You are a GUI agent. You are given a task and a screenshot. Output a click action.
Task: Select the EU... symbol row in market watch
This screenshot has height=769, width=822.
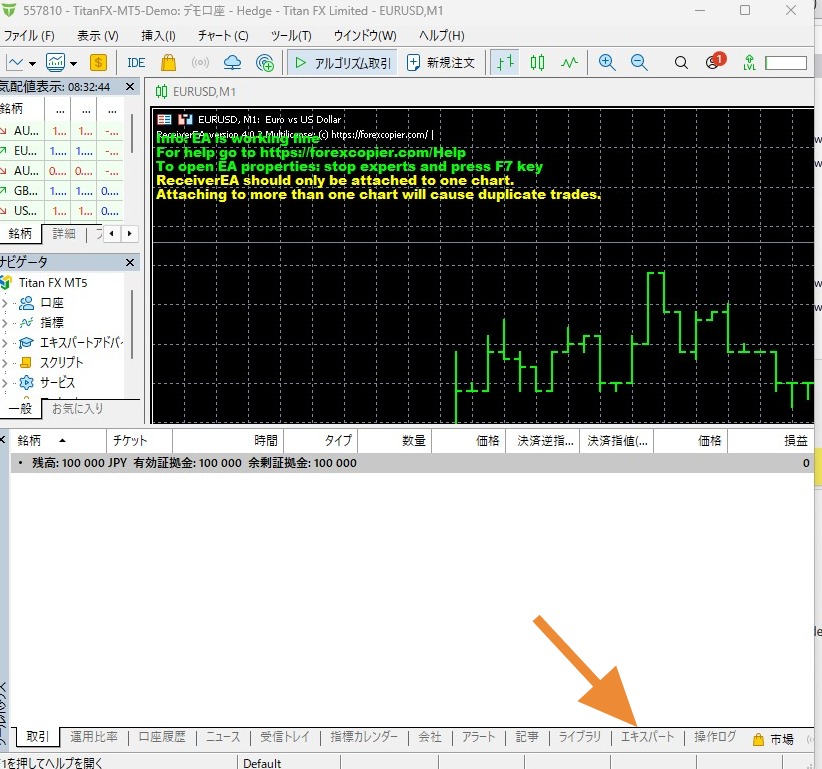pos(61,151)
